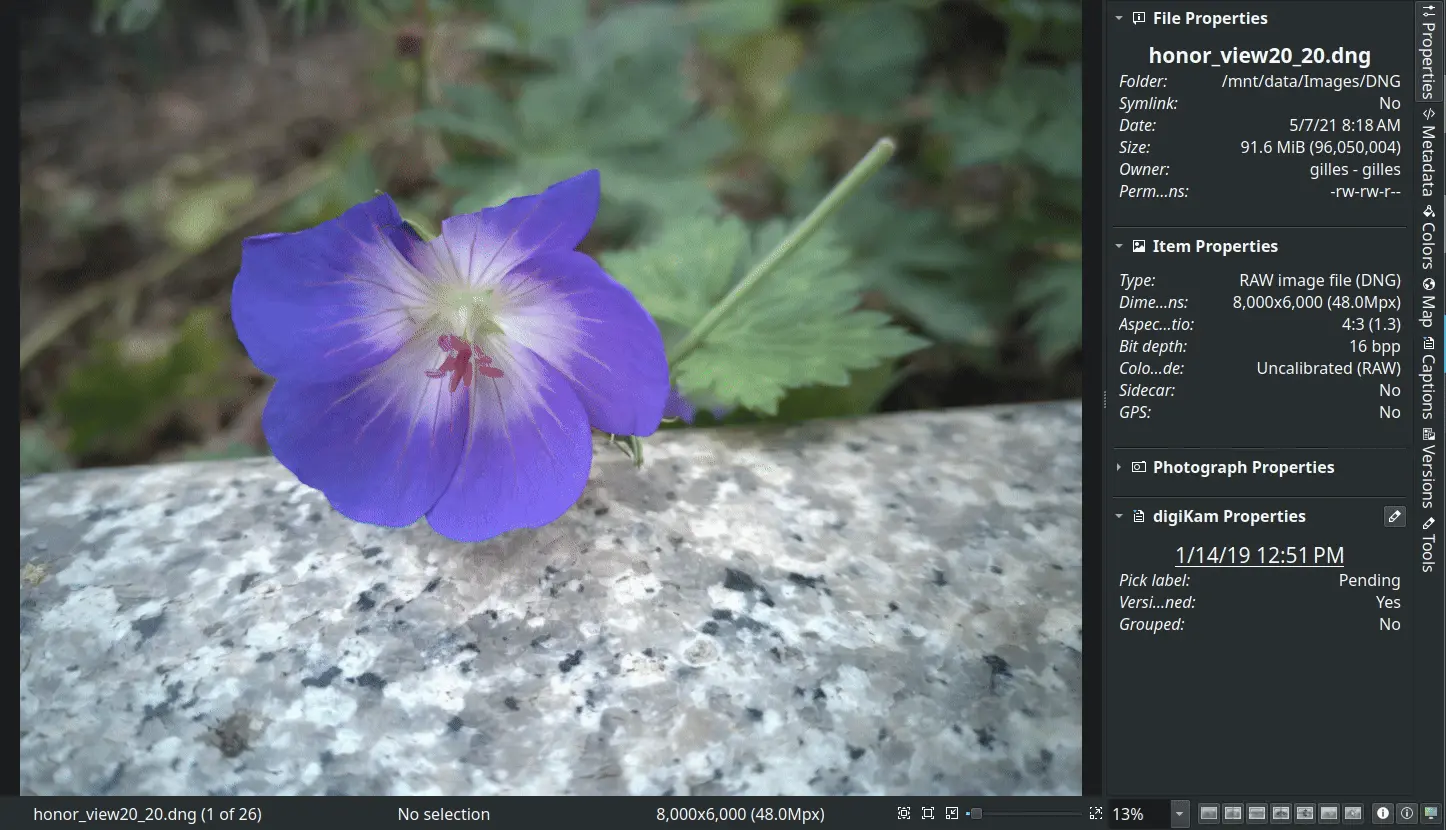1446x830 pixels.
Task: Select the last preview mode button
Action: coord(1353,814)
